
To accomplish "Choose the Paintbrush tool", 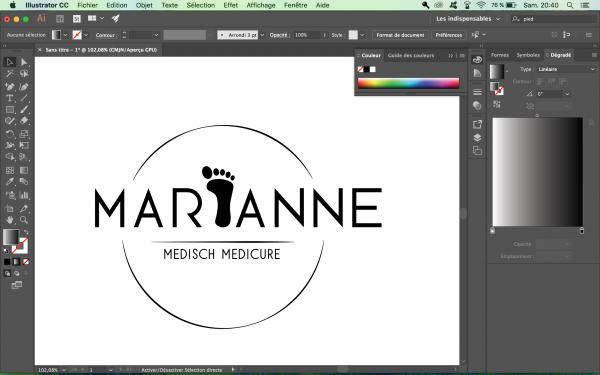I will coord(24,110).
